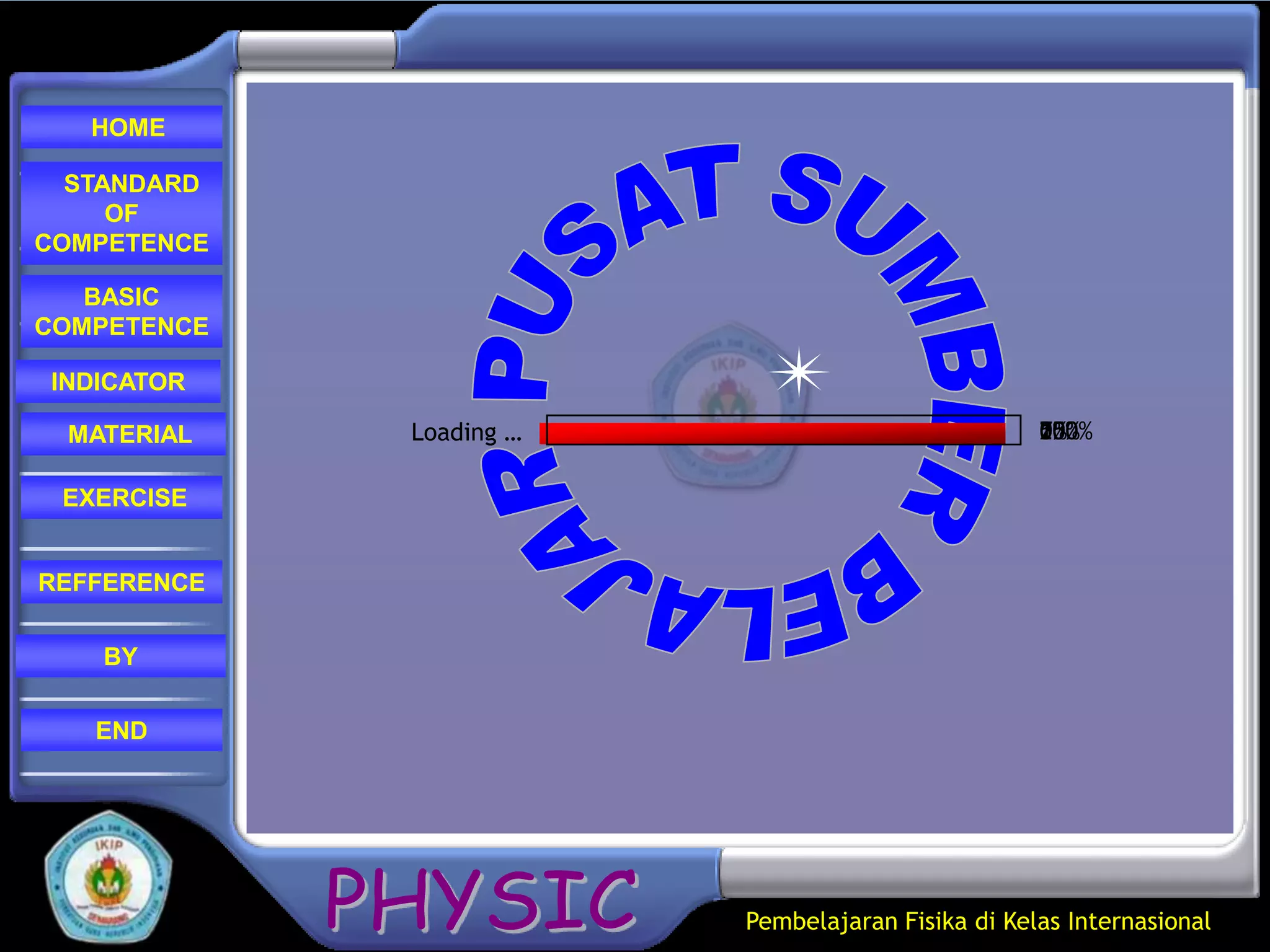This screenshot has width=1270, height=952.
Task: Open the REFFERENCE page
Action: (122, 582)
